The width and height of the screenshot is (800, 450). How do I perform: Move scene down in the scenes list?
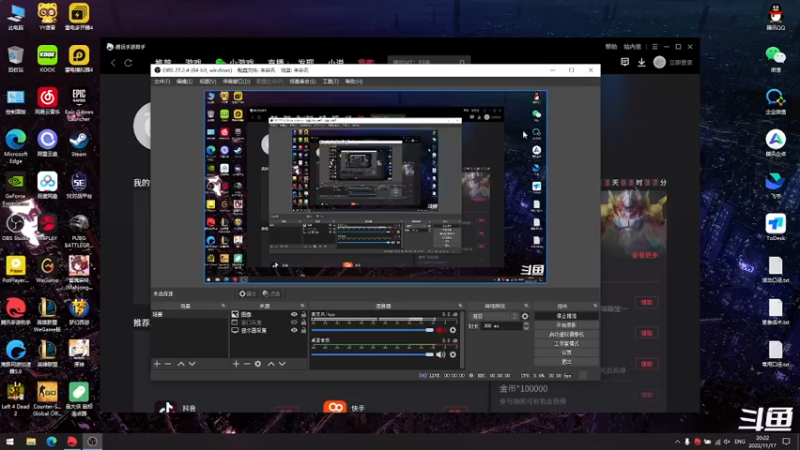tap(192, 364)
